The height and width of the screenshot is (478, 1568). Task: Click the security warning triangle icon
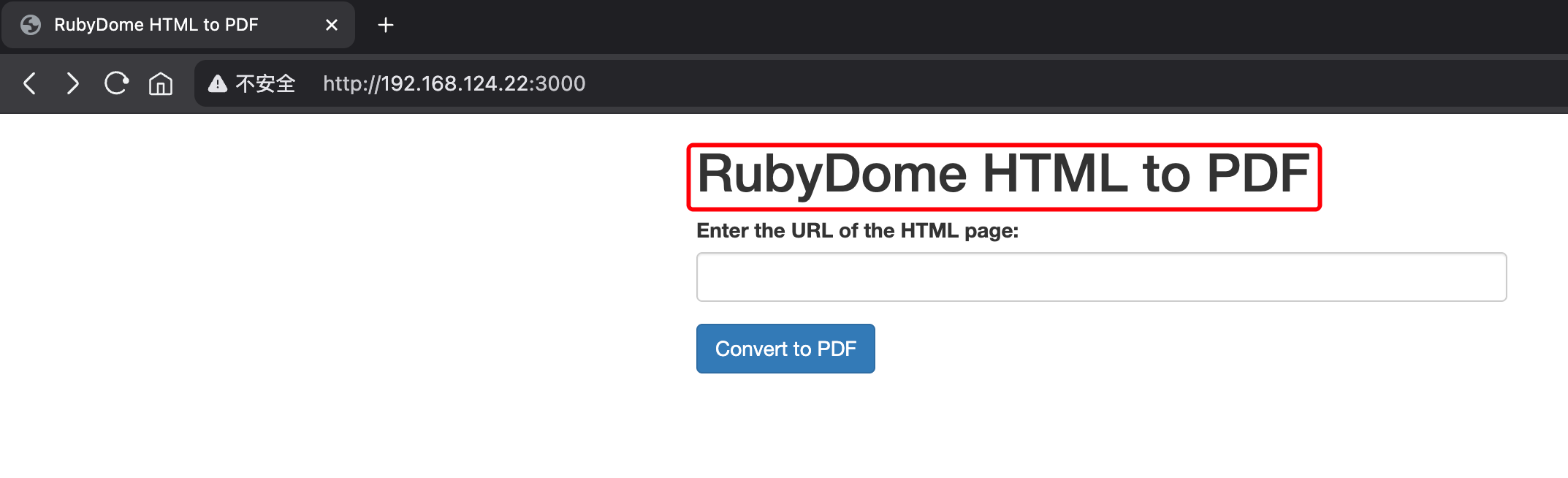click(218, 84)
